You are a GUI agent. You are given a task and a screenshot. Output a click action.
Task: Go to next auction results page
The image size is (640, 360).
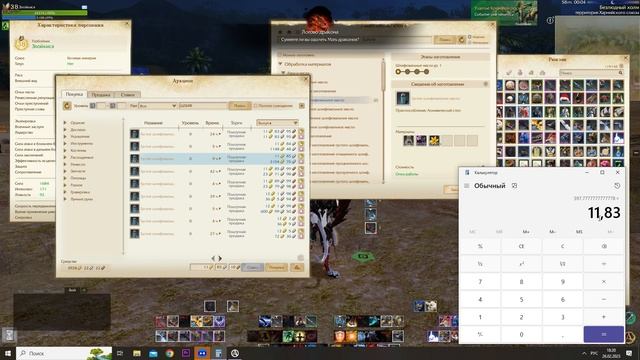(220, 258)
